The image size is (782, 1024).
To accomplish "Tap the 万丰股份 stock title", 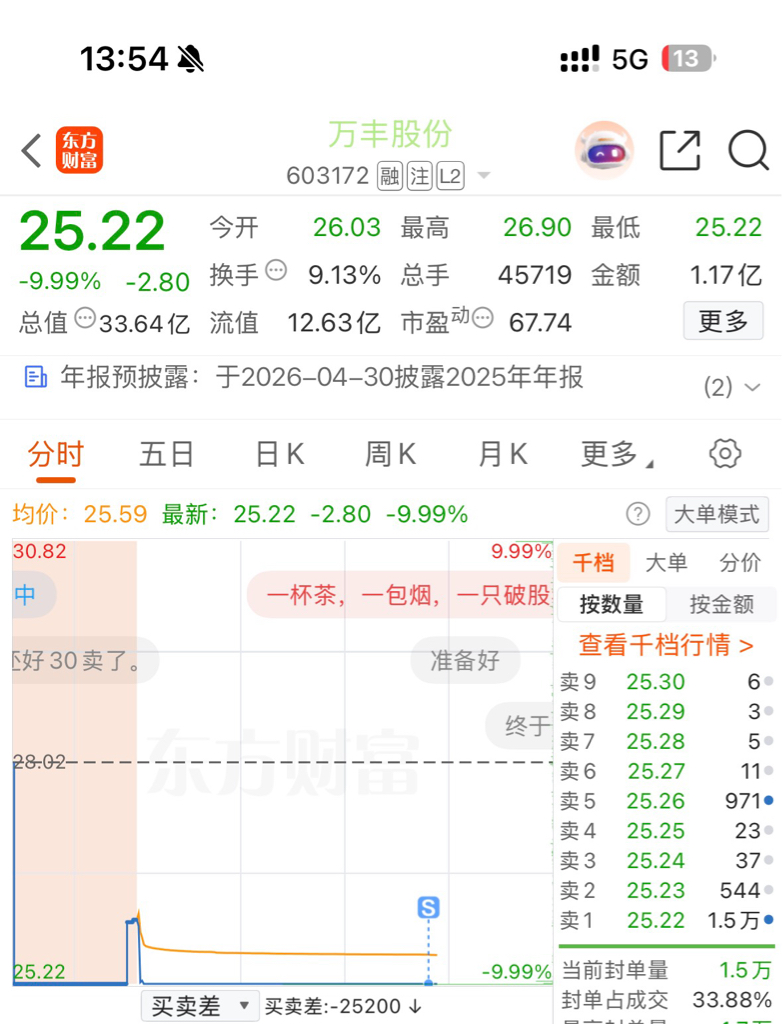I will click(x=390, y=135).
